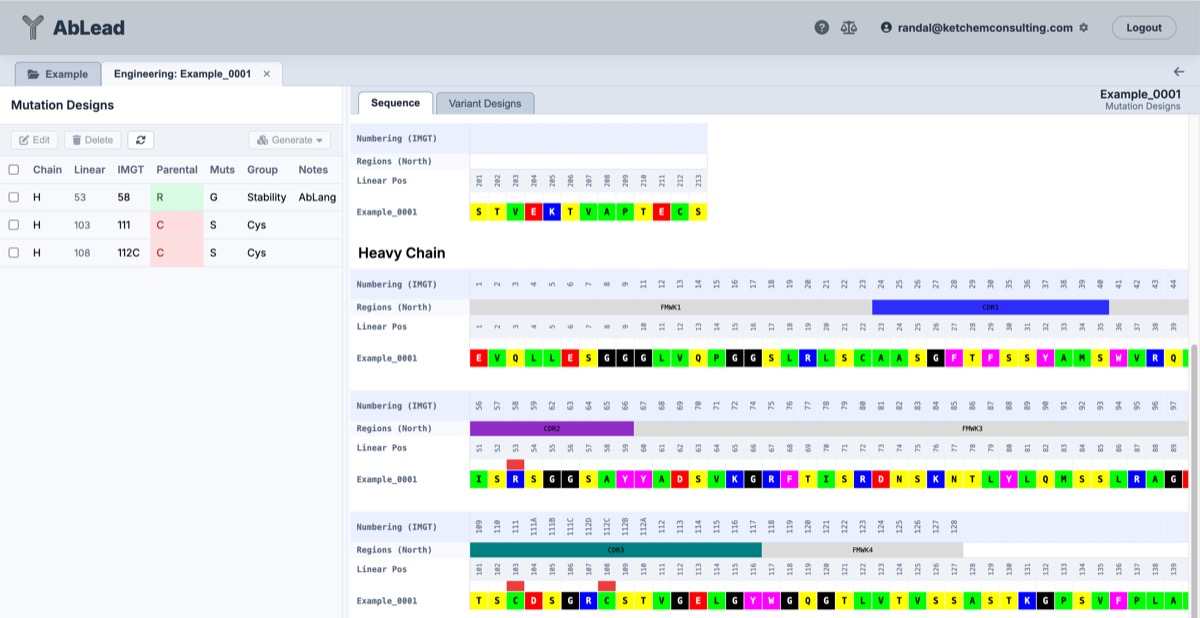Click the user profile avatar icon
Image resolution: width=1200 pixels, height=618 pixels.
[886, 28]
